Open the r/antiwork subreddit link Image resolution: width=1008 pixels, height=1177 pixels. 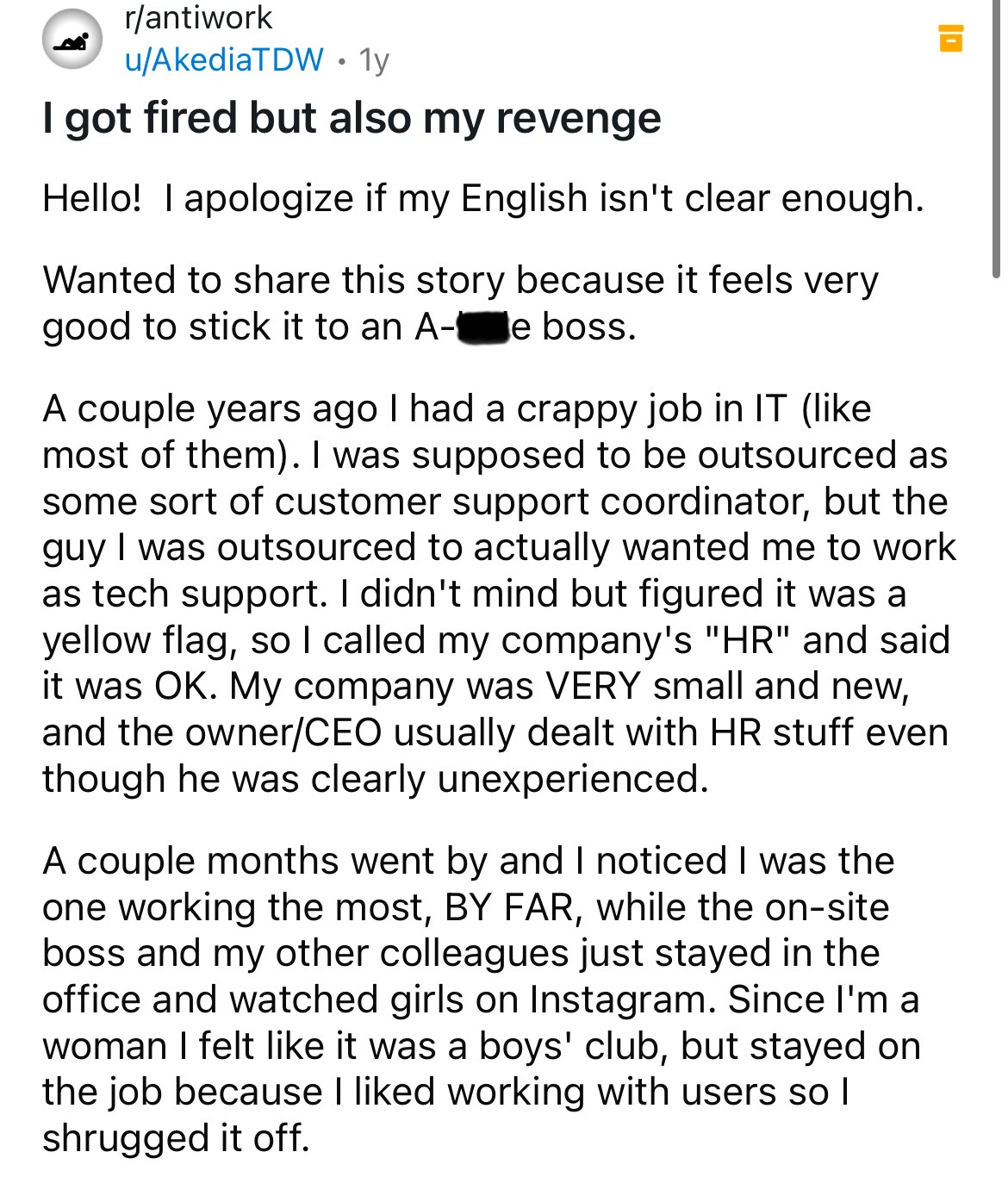point(198,18)
